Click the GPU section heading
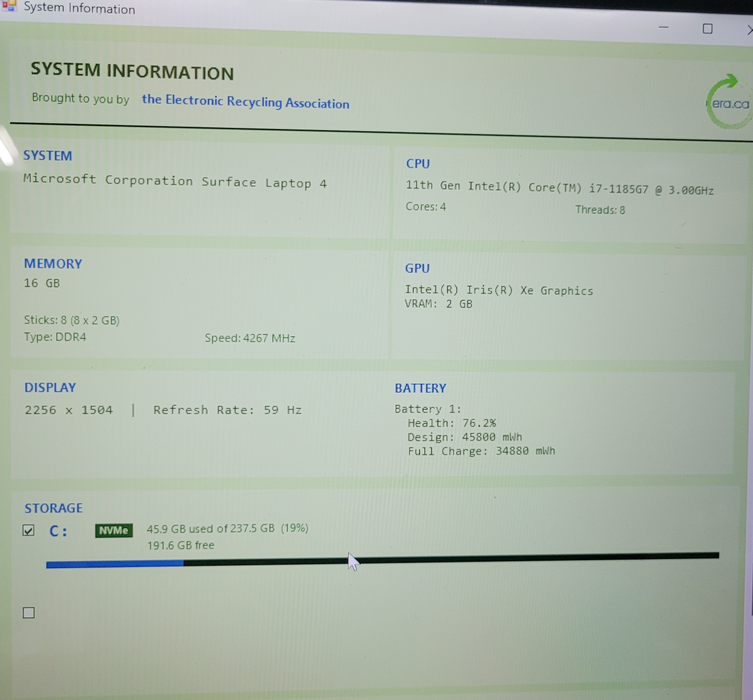 pyautogui.click(x=417, y=268)
